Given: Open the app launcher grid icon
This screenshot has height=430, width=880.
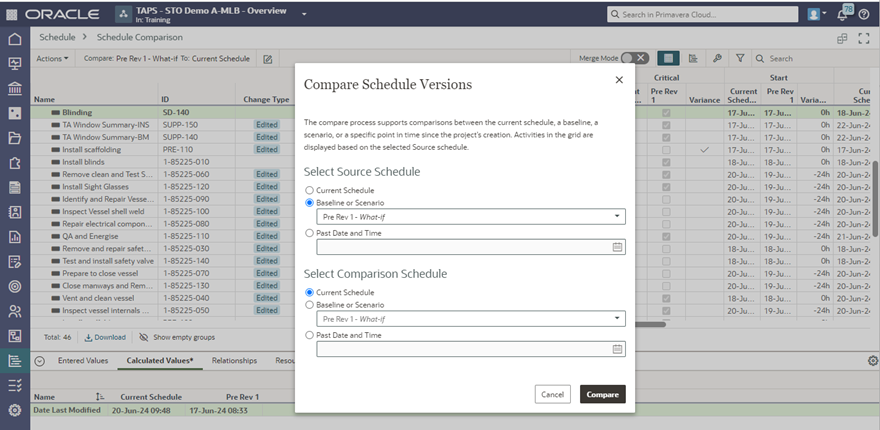Looking at the screenshot, I should (x=11, y=15).
